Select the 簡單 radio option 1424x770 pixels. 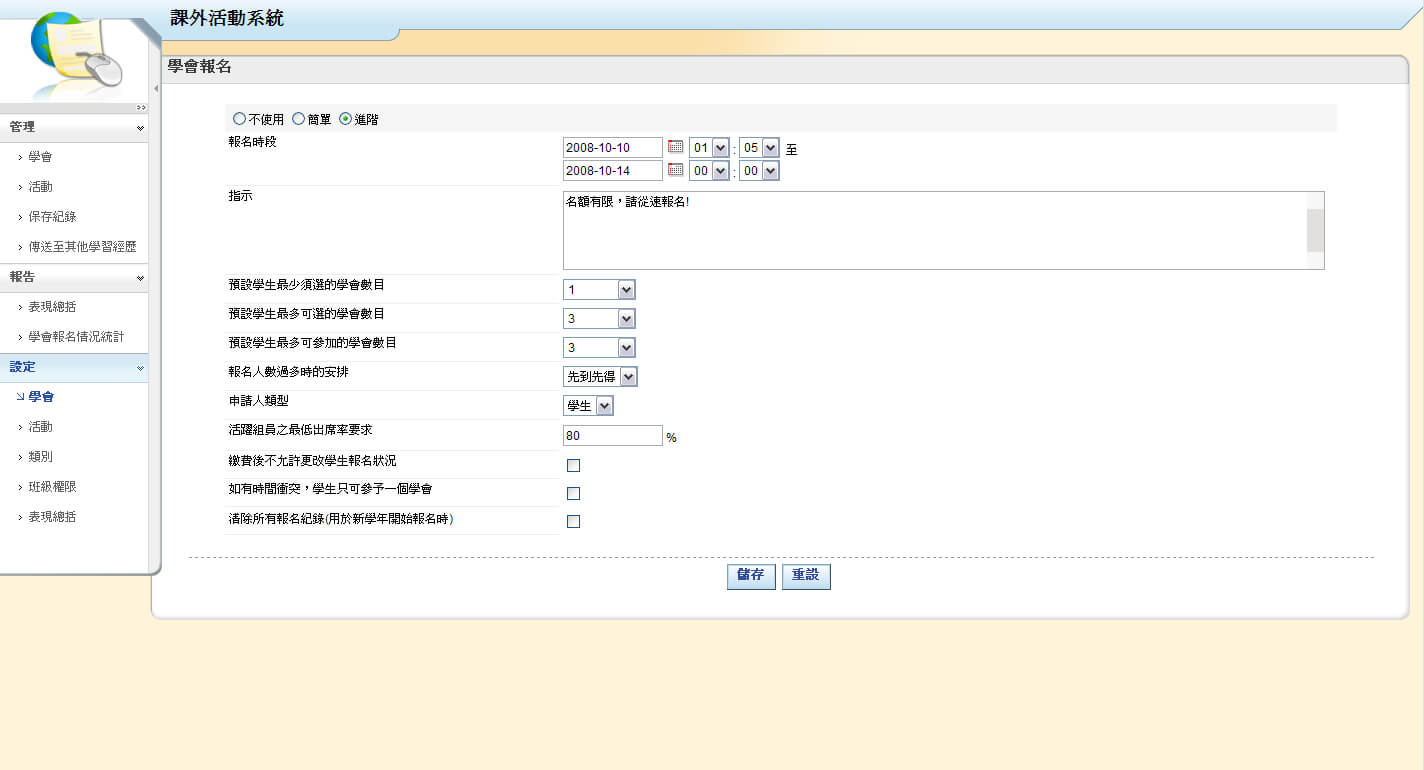point(298,119)
